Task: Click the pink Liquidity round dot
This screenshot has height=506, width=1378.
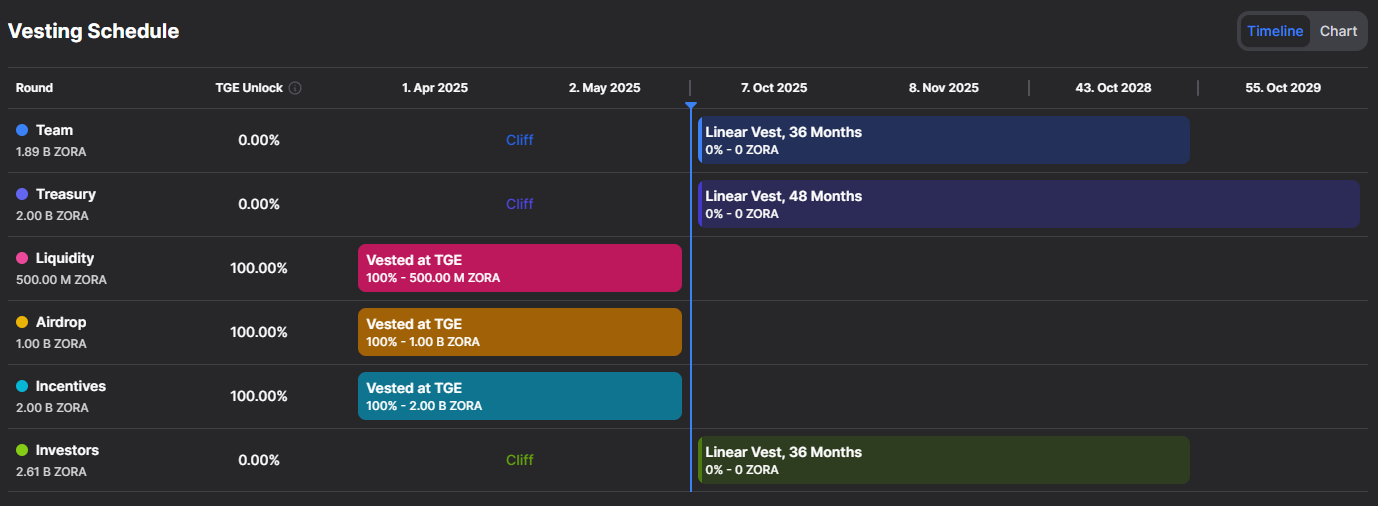Action: 22,259
